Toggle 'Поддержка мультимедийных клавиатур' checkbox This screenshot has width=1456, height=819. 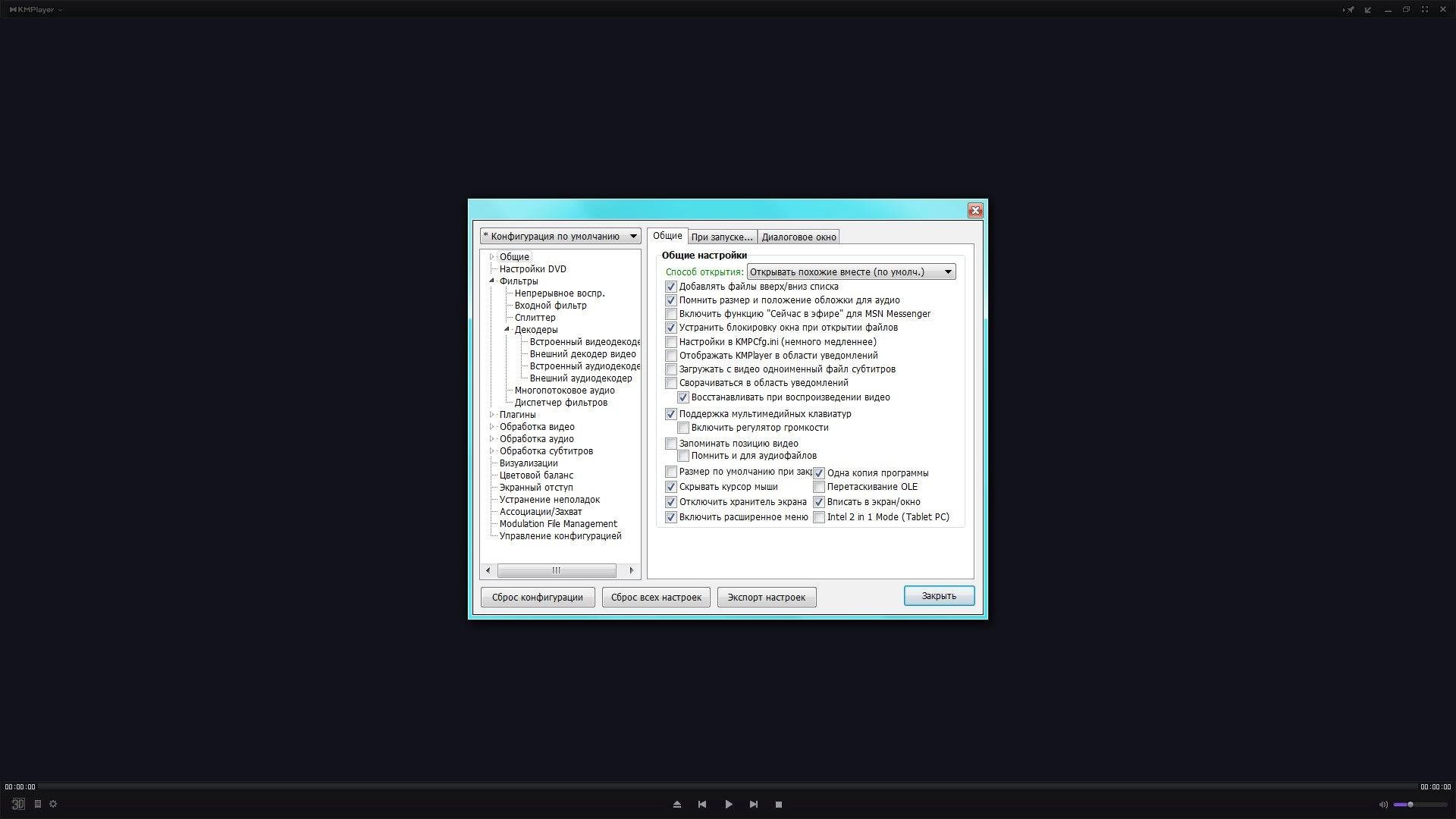tap(670, 414)
